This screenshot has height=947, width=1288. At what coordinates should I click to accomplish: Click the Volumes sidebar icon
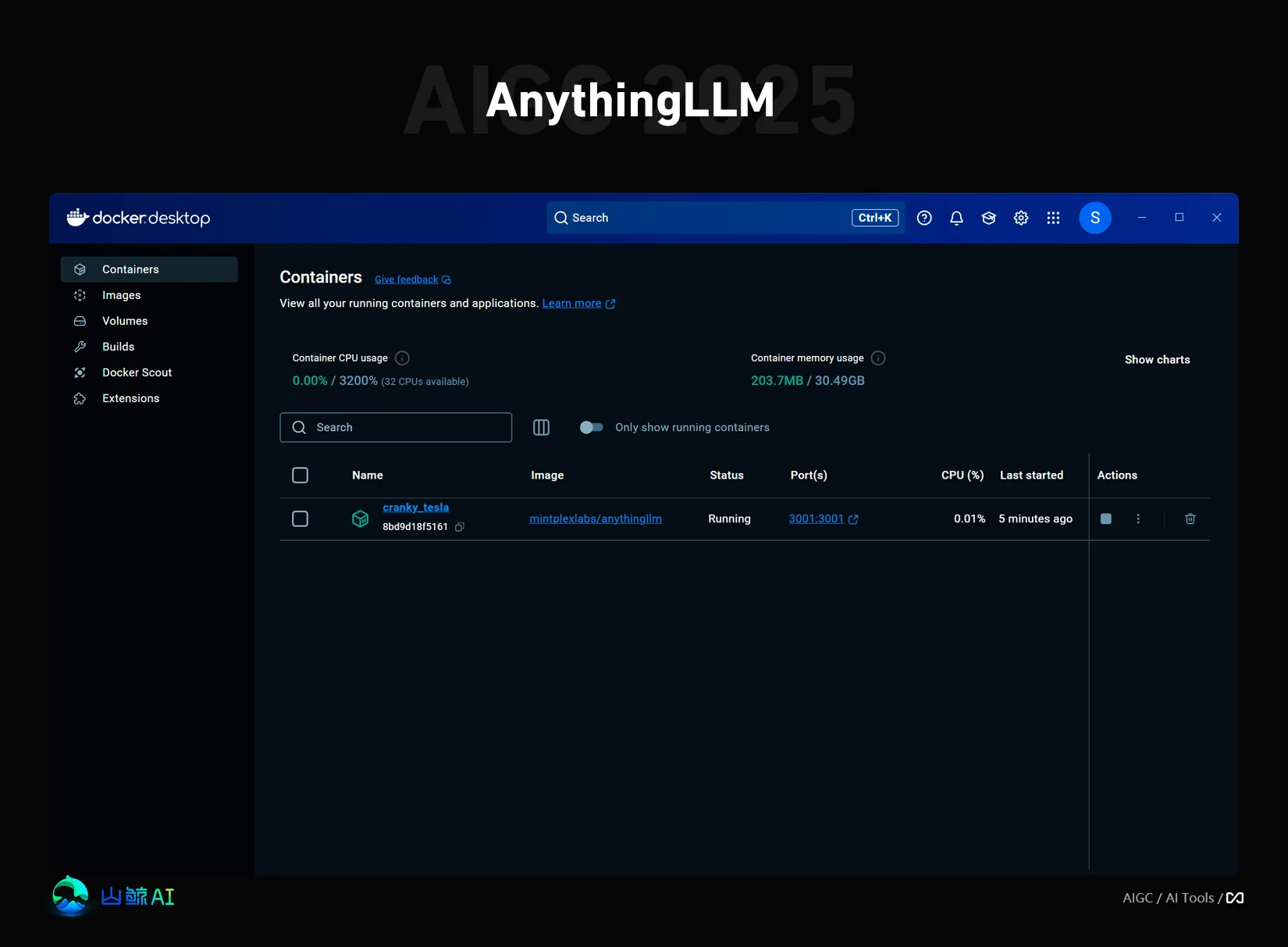[80, 321]
